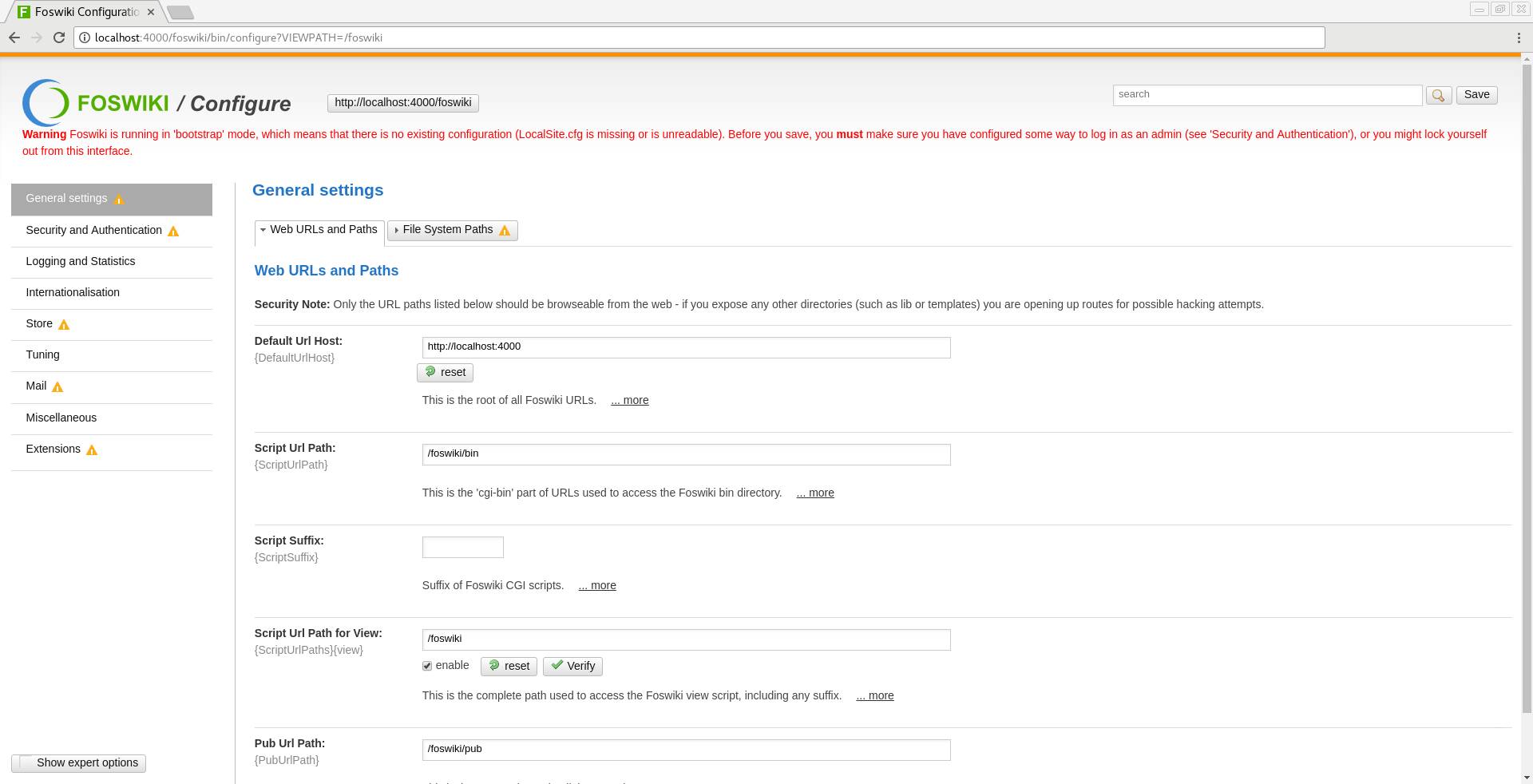
Task: Click the search magnifier icon button
Action: [1439, 95]
